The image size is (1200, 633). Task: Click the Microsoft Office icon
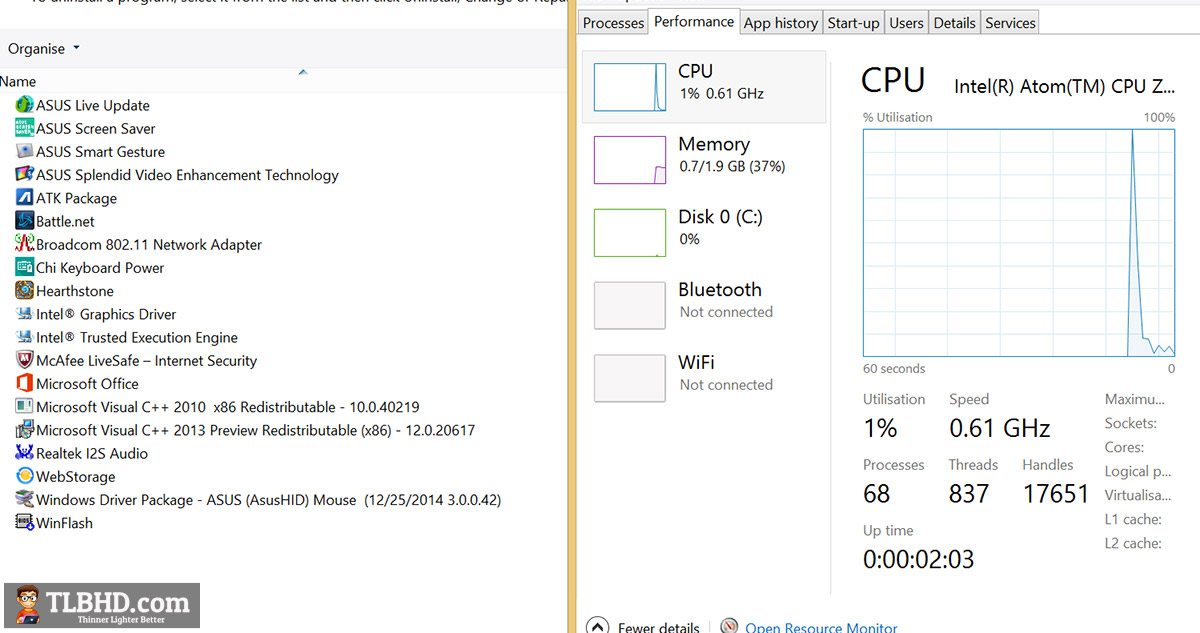pyautogui.click(x=25, y=383)
